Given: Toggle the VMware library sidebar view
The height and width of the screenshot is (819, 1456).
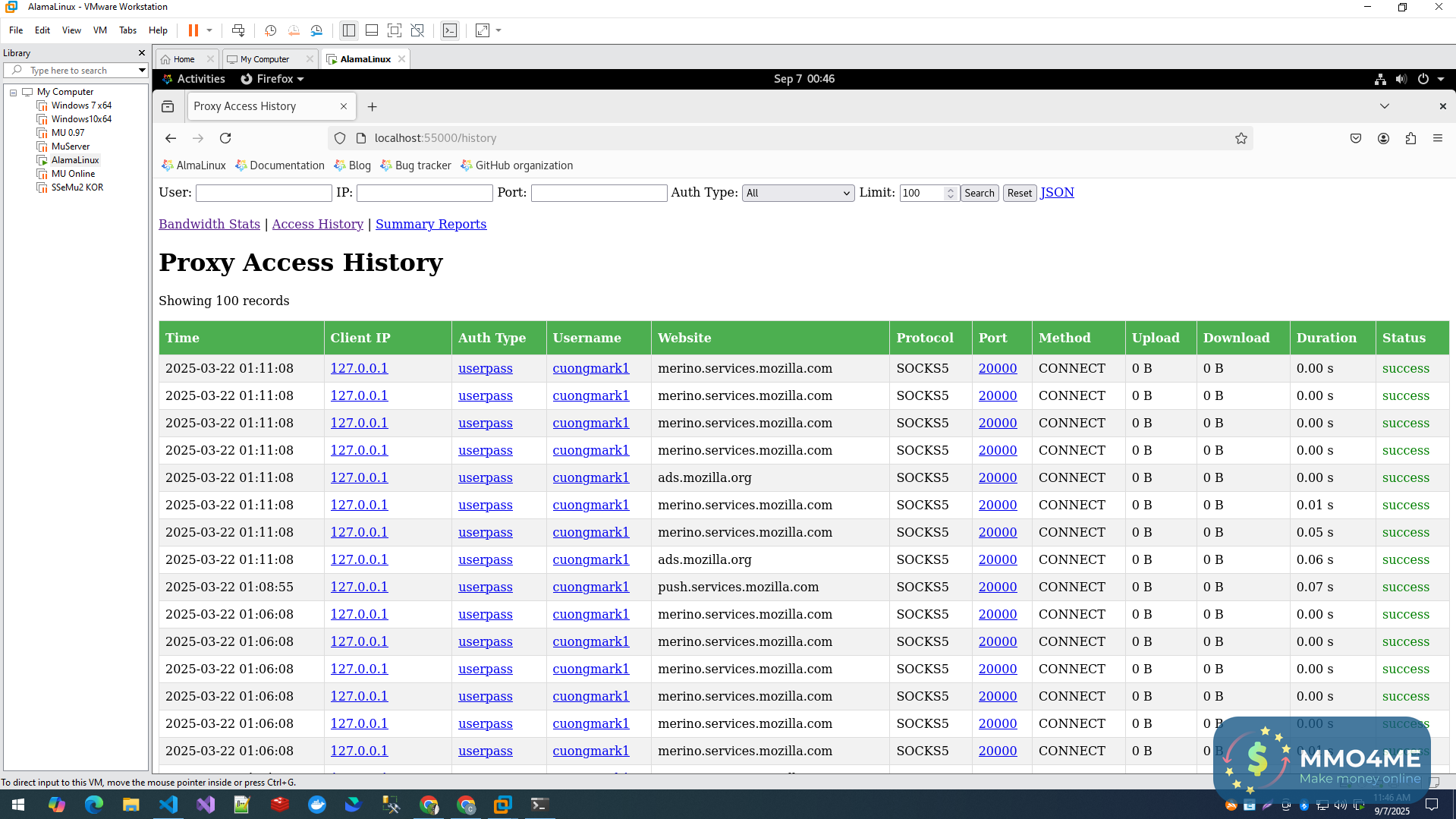Looking at the screenshot, I should 349,30.
